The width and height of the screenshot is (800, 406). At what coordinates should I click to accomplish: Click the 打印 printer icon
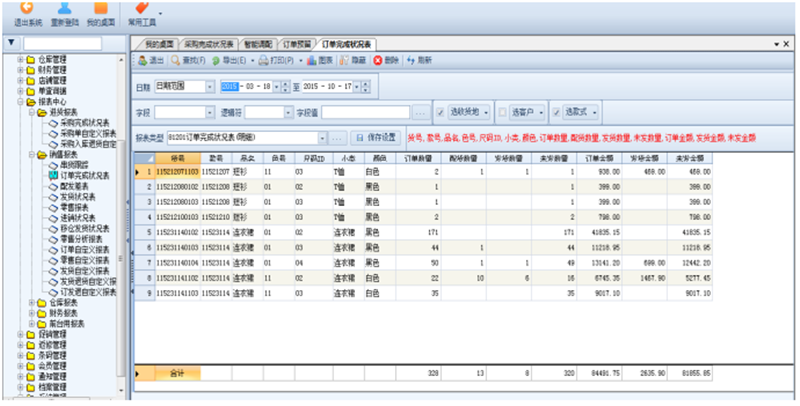tap(274, 60)
